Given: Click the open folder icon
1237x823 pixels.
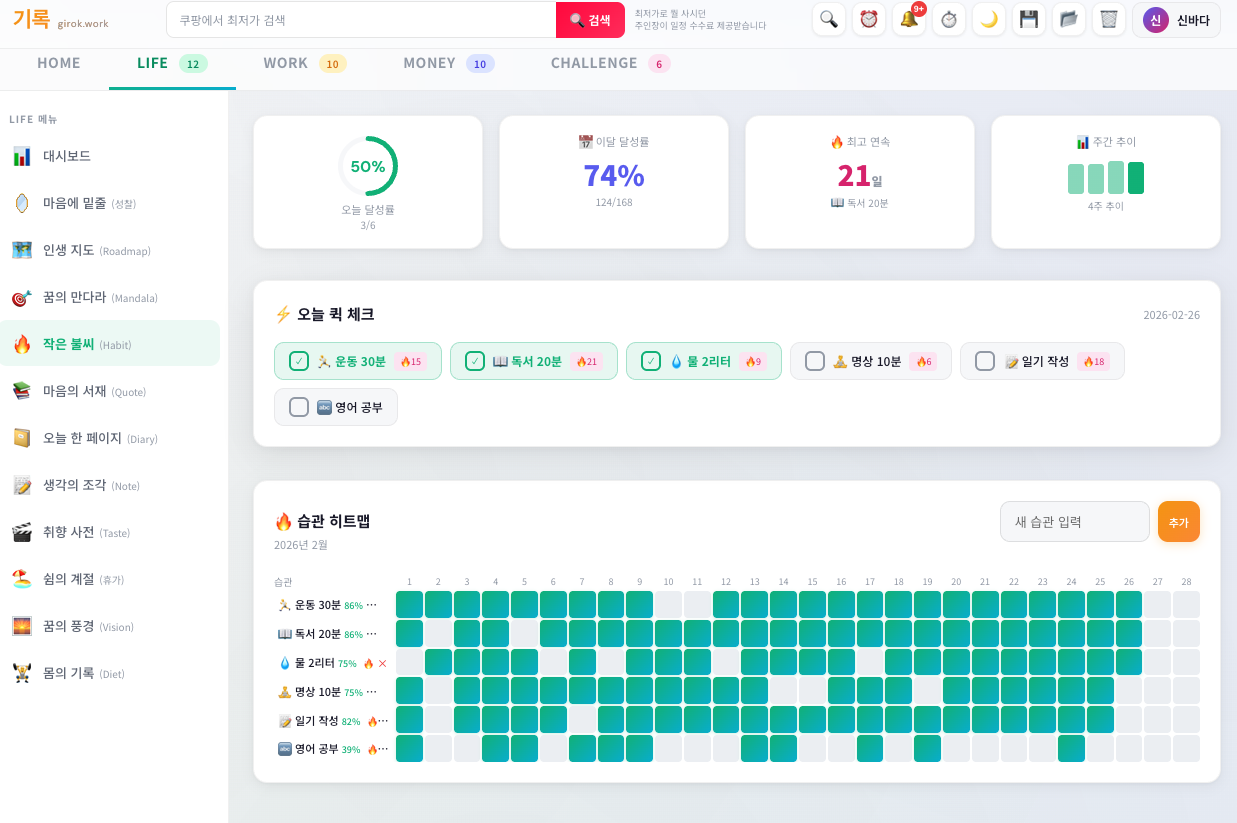Looking at the screenshot, I should 1069,19.
